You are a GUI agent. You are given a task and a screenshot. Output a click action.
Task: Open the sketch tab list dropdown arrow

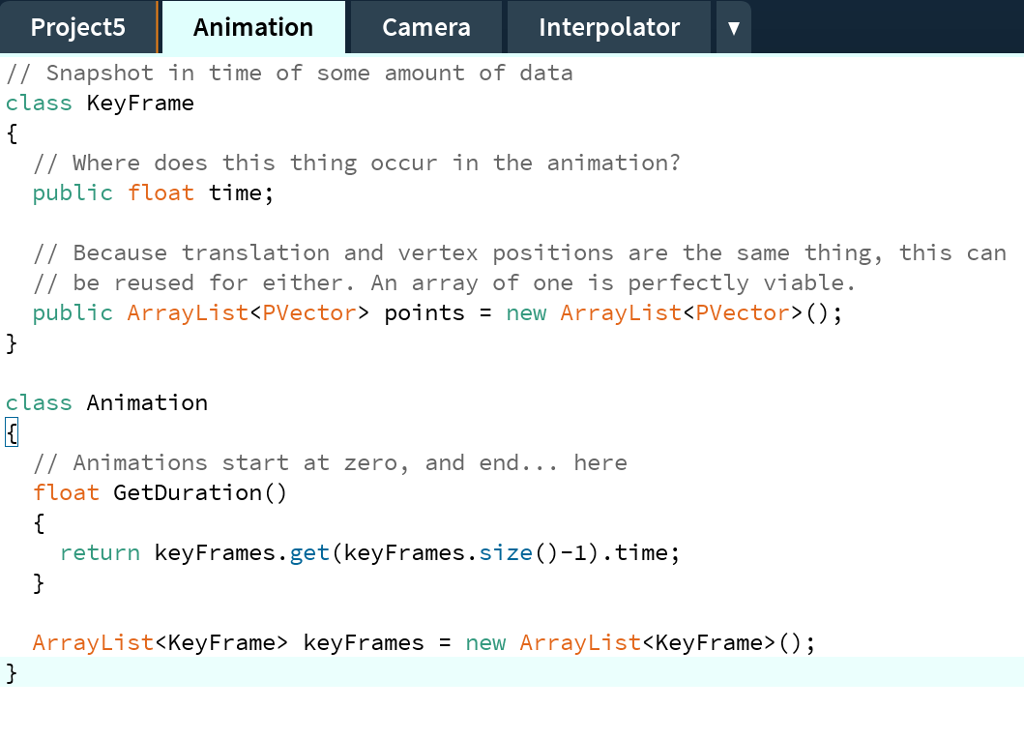[733, 27]
